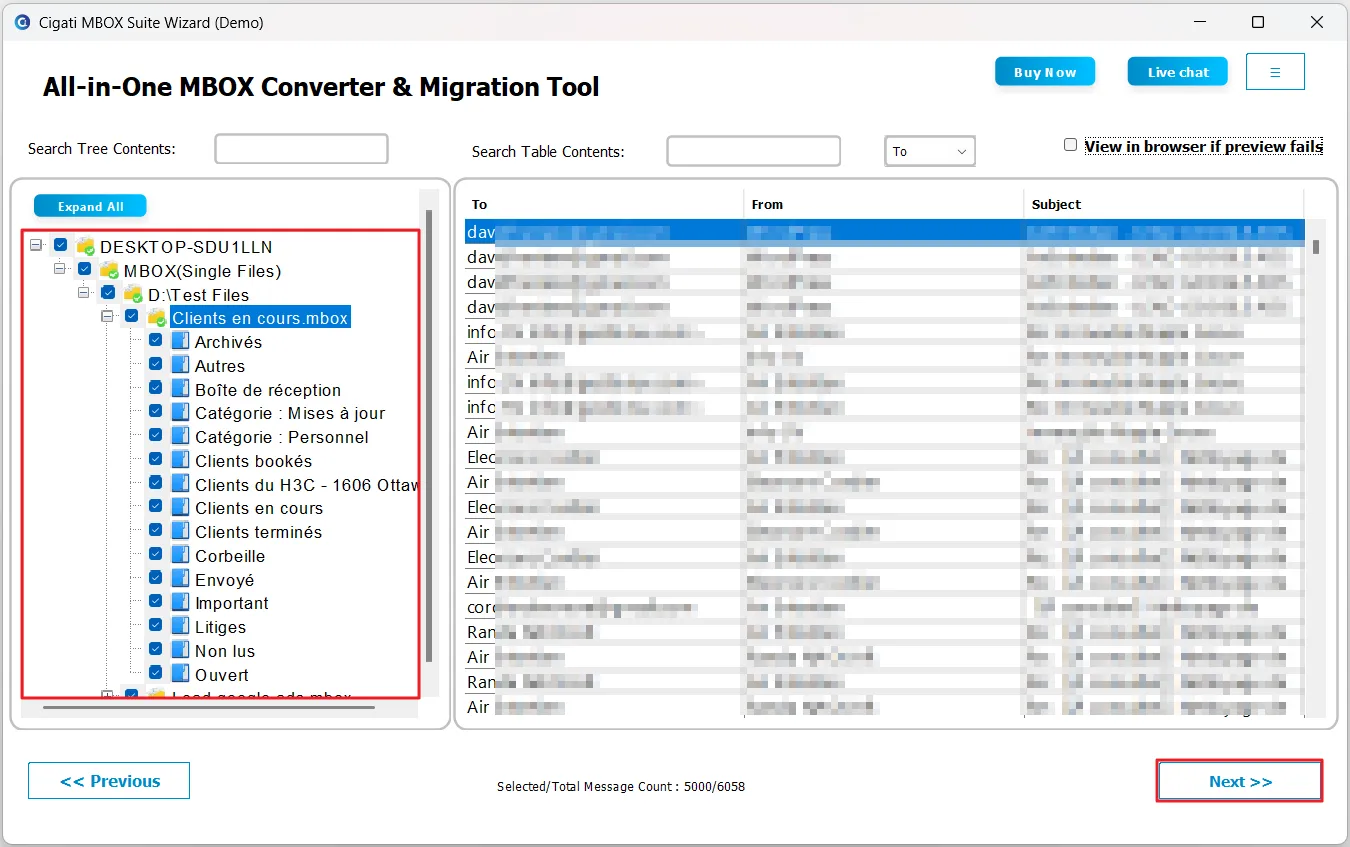Viewport: 1350px width, 847px height.
Task: Open the To search field dropdown
Action: pos(929,151)
